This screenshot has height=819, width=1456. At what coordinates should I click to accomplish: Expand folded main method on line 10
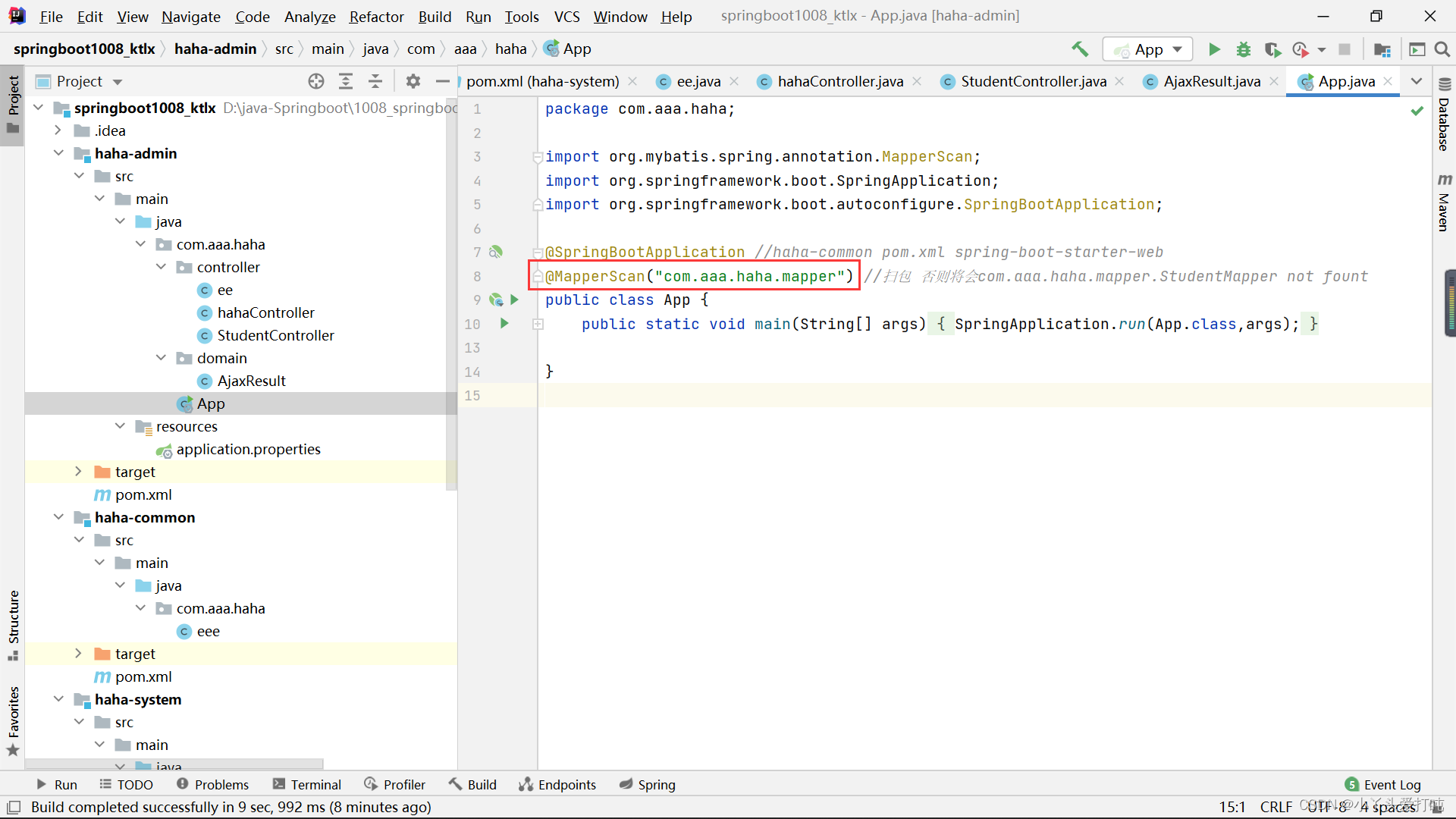[538, 324]
